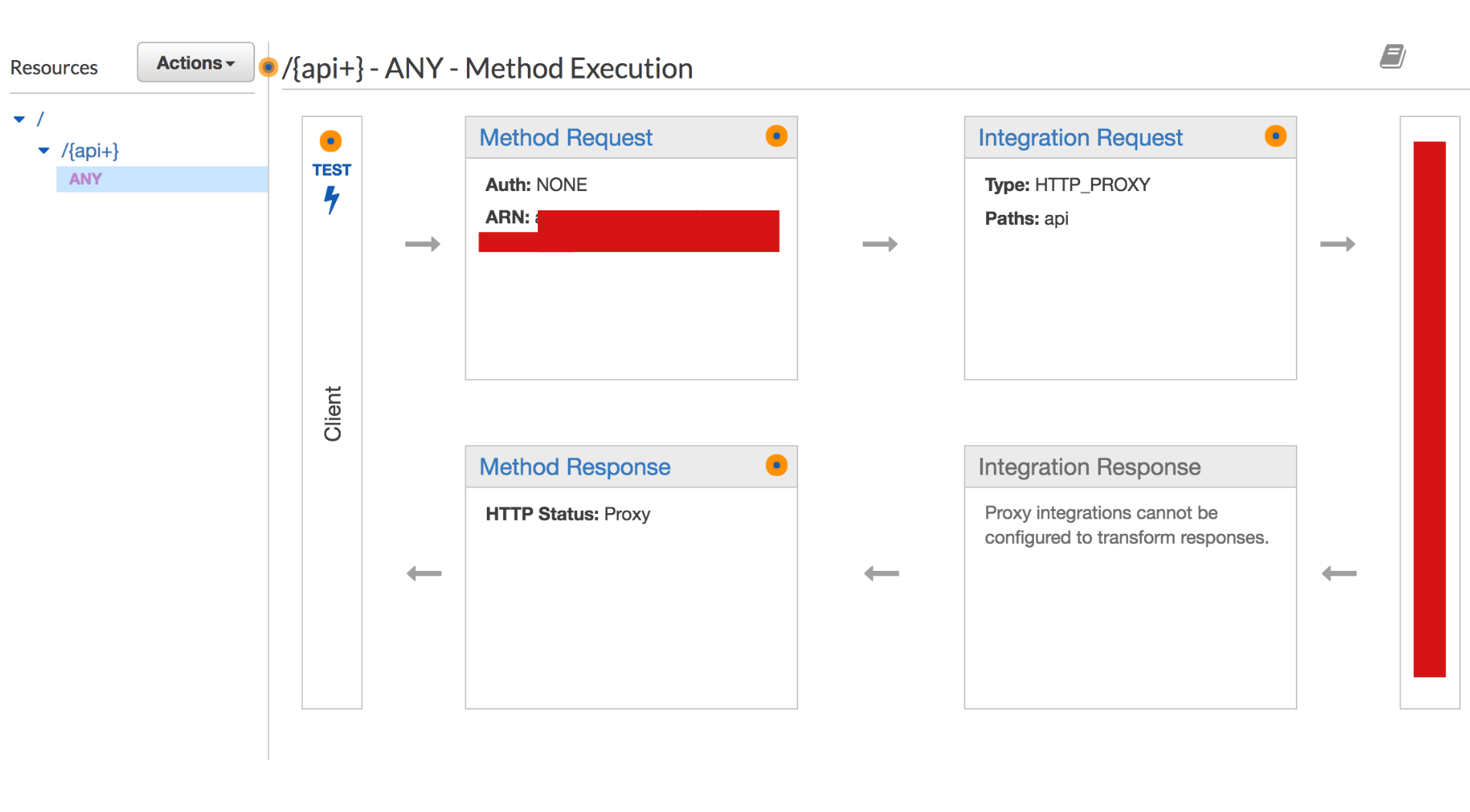
Task: Click orange dot on Method Response panel
Action: (x=776, y=465)
